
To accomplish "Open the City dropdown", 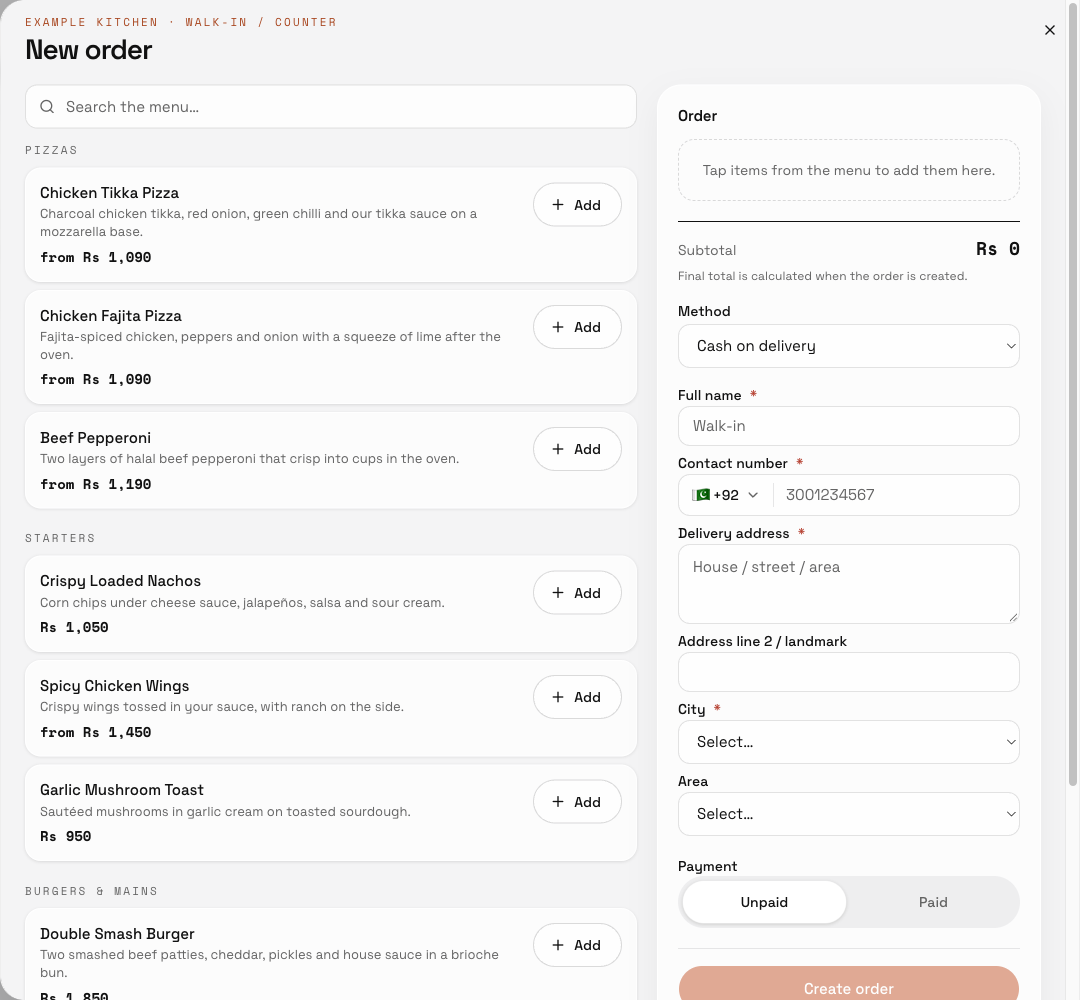I will (x=849, y=742).
